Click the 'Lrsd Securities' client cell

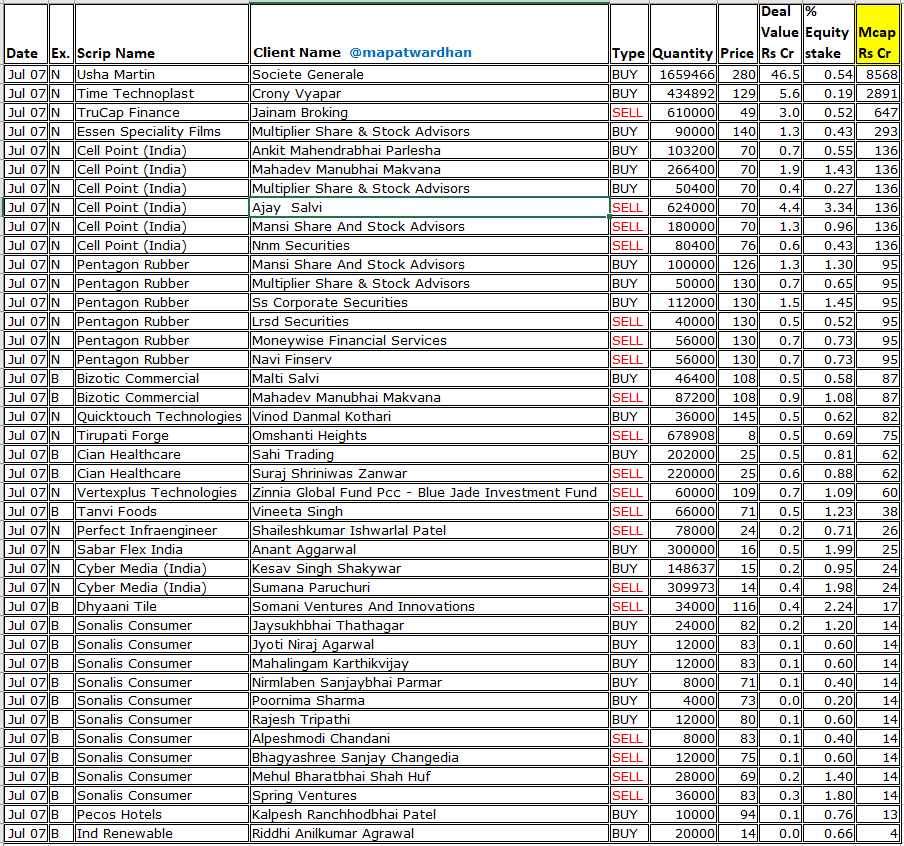429,322
